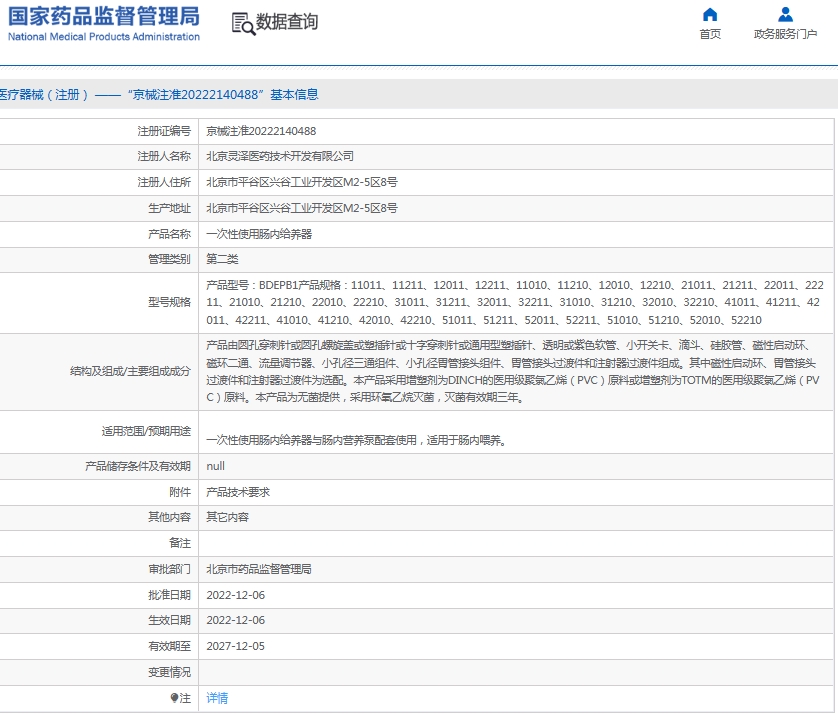Open the 政务服务门户 user icon

pos(785,14)
